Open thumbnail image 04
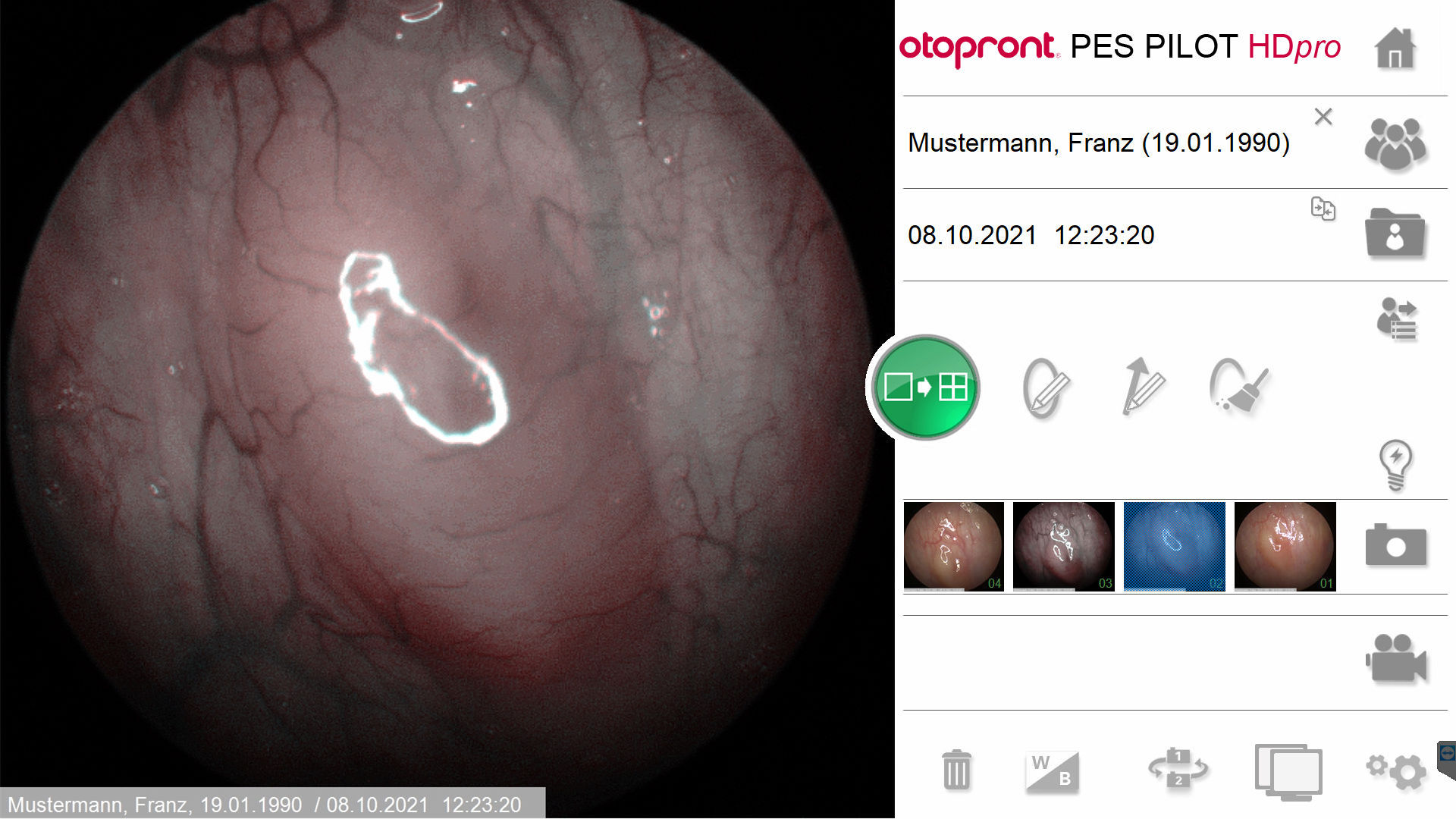The width and height of the screenshot is (1456, 819). tap(954, 546)
